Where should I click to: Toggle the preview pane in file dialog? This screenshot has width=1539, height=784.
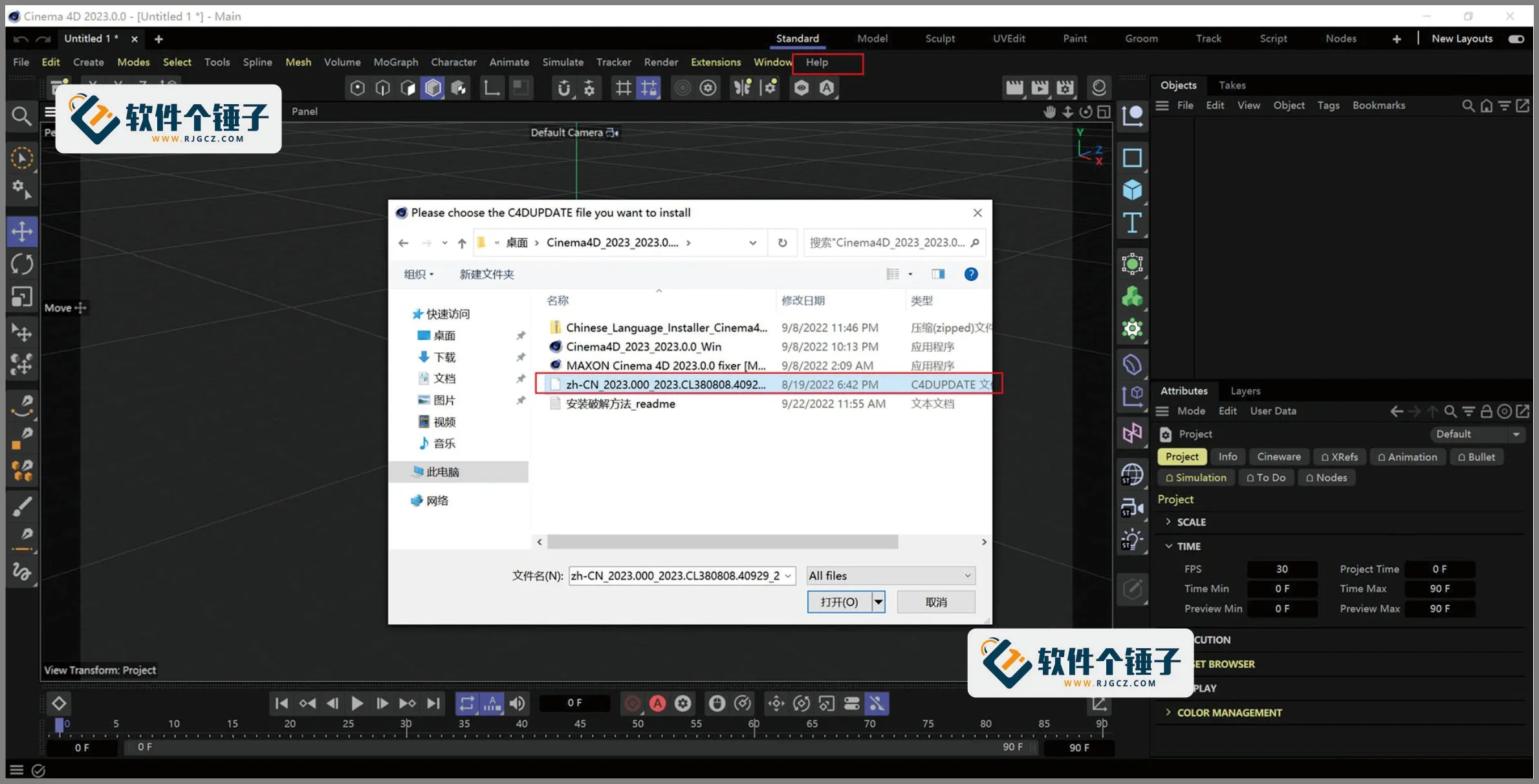click(937, 274)
